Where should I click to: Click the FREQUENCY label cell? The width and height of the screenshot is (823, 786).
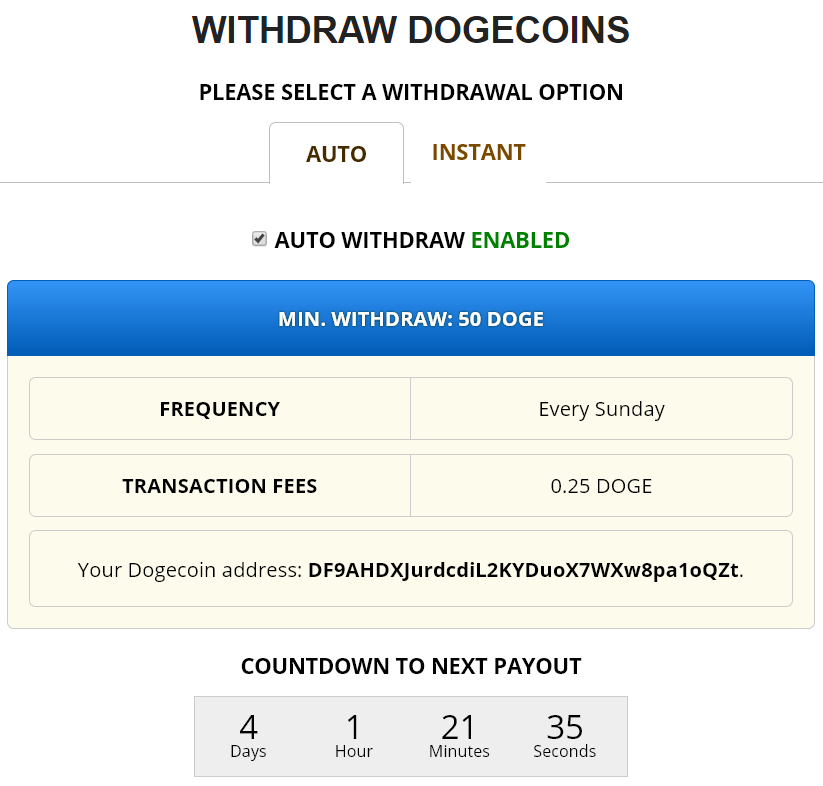220,409
